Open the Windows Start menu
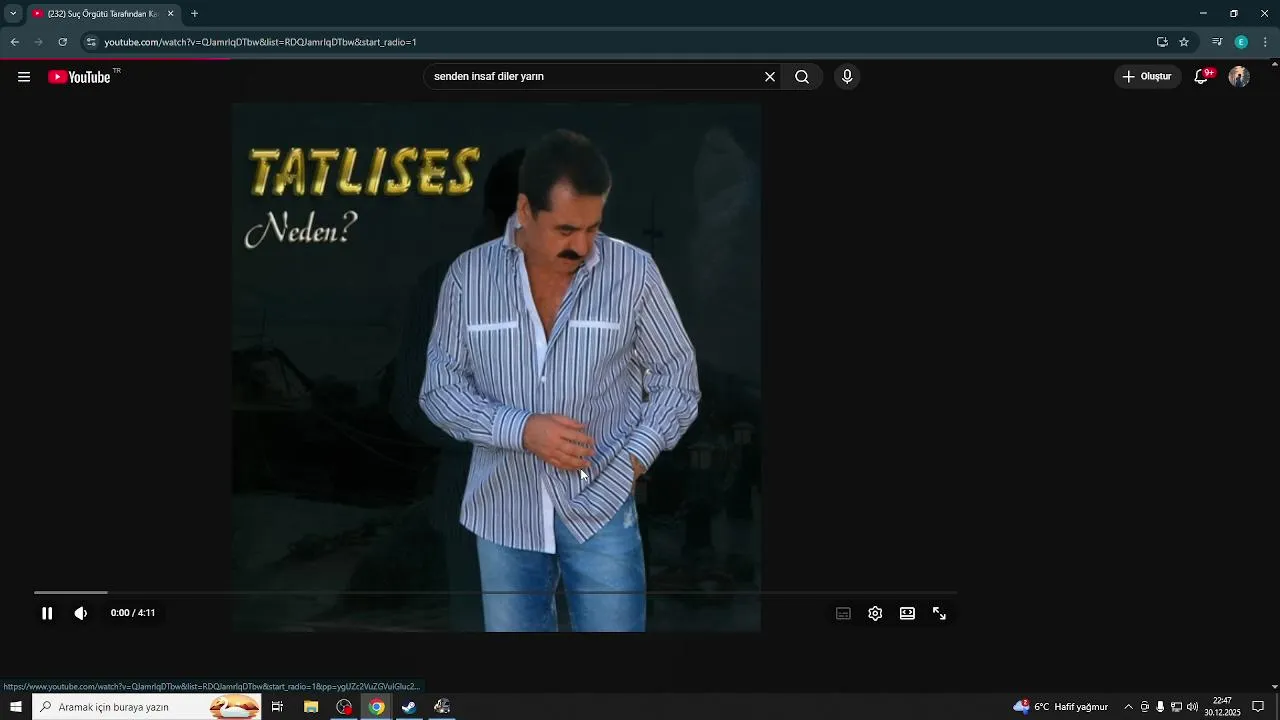This screenshot has width=1280, height=720. (x=15, y=707)
